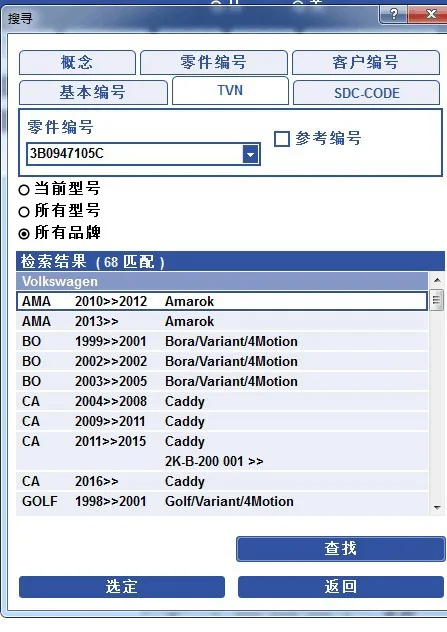The width and height of the screenshot is (447, 632).
Task: Open the 概念 tab
Action: pyautogui.click(x=77, y=62)
